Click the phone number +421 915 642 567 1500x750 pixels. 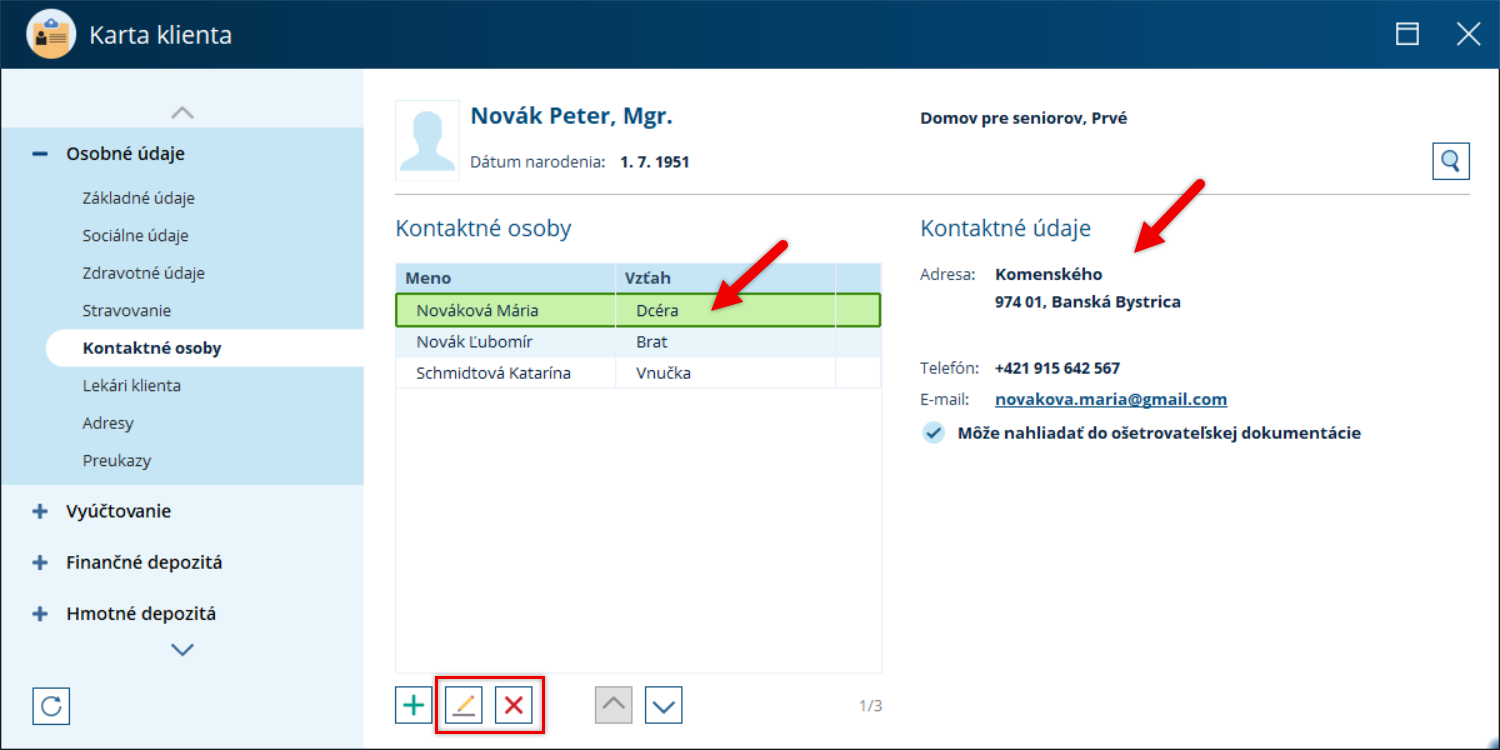point(1058,368)
